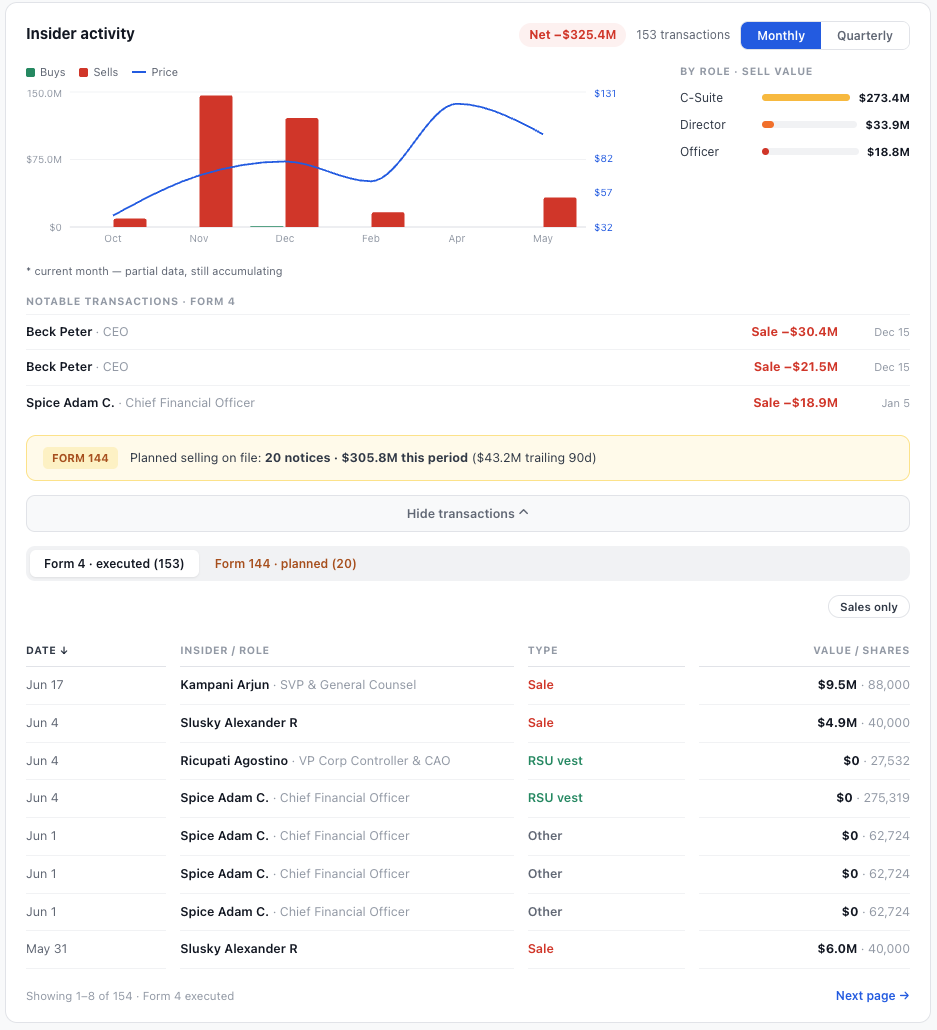This screenshot has height=1030, width=937.
Task: Click the 153 transactions count
Action: point(683,35)
